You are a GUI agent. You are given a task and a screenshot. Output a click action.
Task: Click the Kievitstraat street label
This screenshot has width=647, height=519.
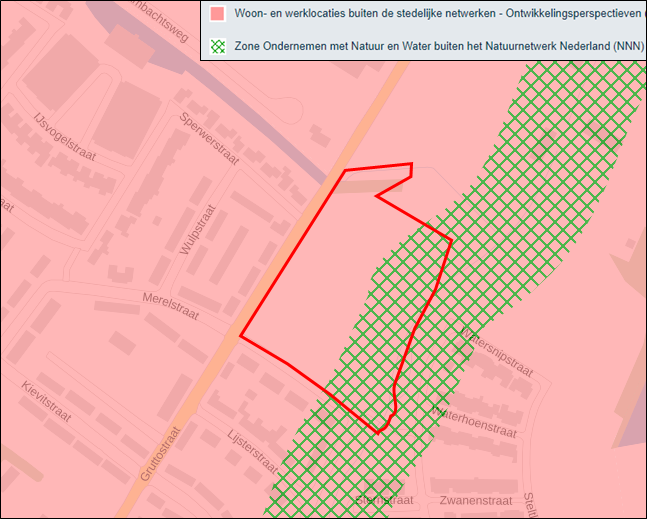tap(46, 401)
